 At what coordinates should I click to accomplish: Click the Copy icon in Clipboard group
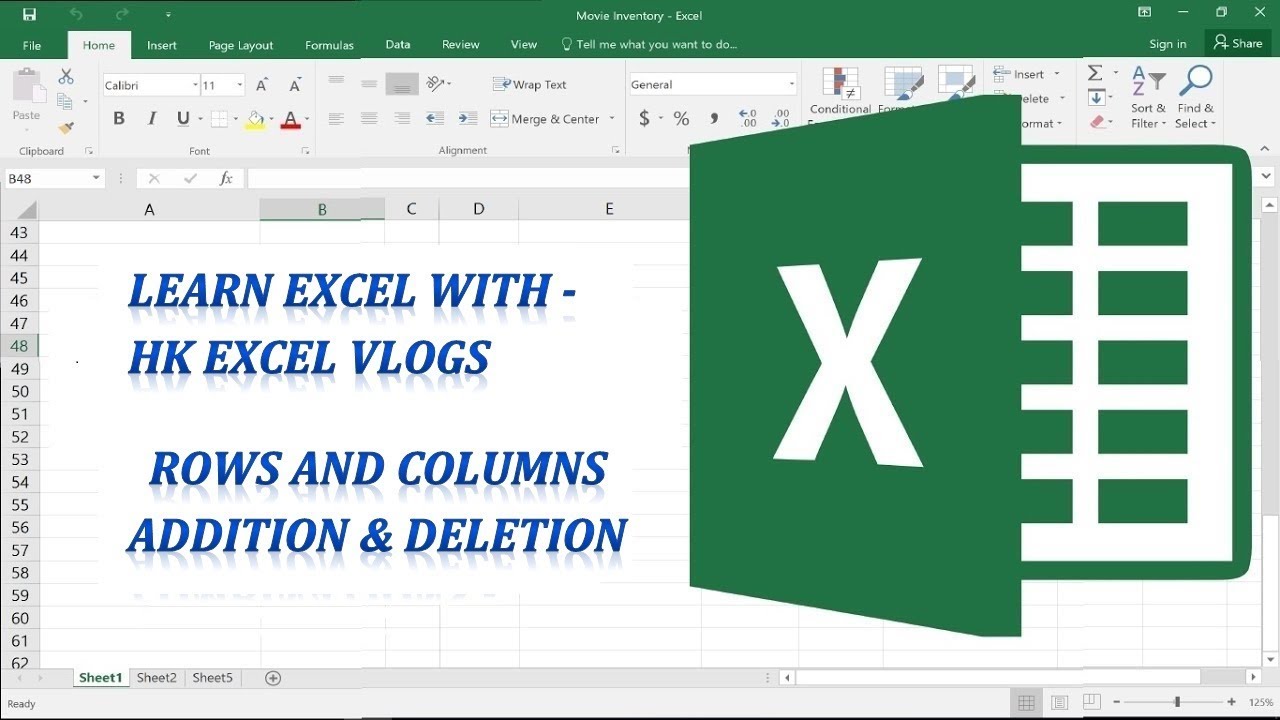[66, 101]
